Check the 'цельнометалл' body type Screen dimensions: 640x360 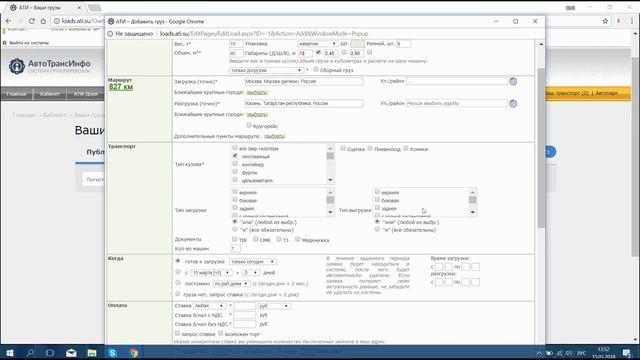coord(235,180)
